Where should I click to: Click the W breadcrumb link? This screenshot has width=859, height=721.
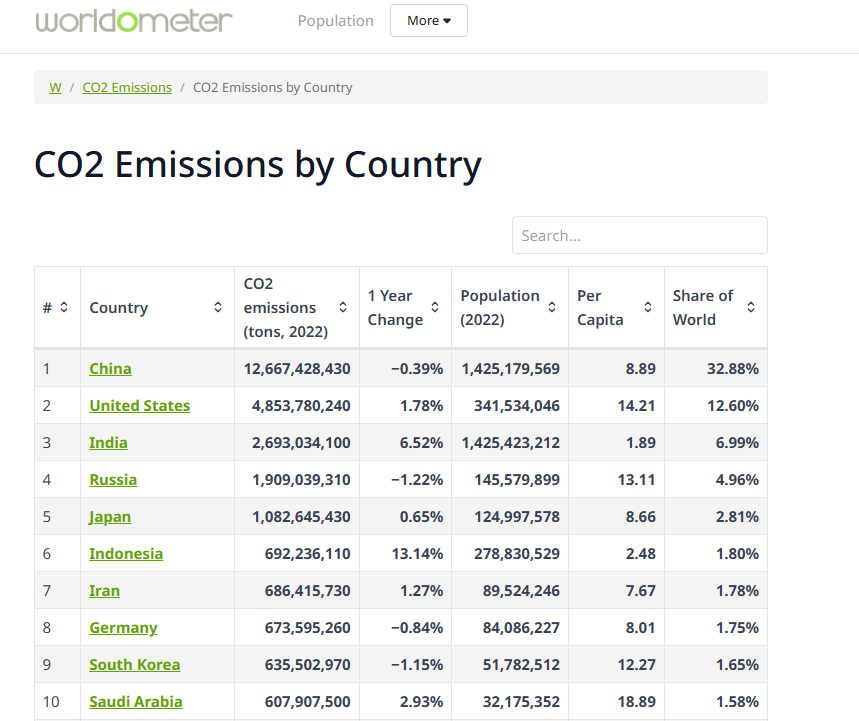[55, 87]
